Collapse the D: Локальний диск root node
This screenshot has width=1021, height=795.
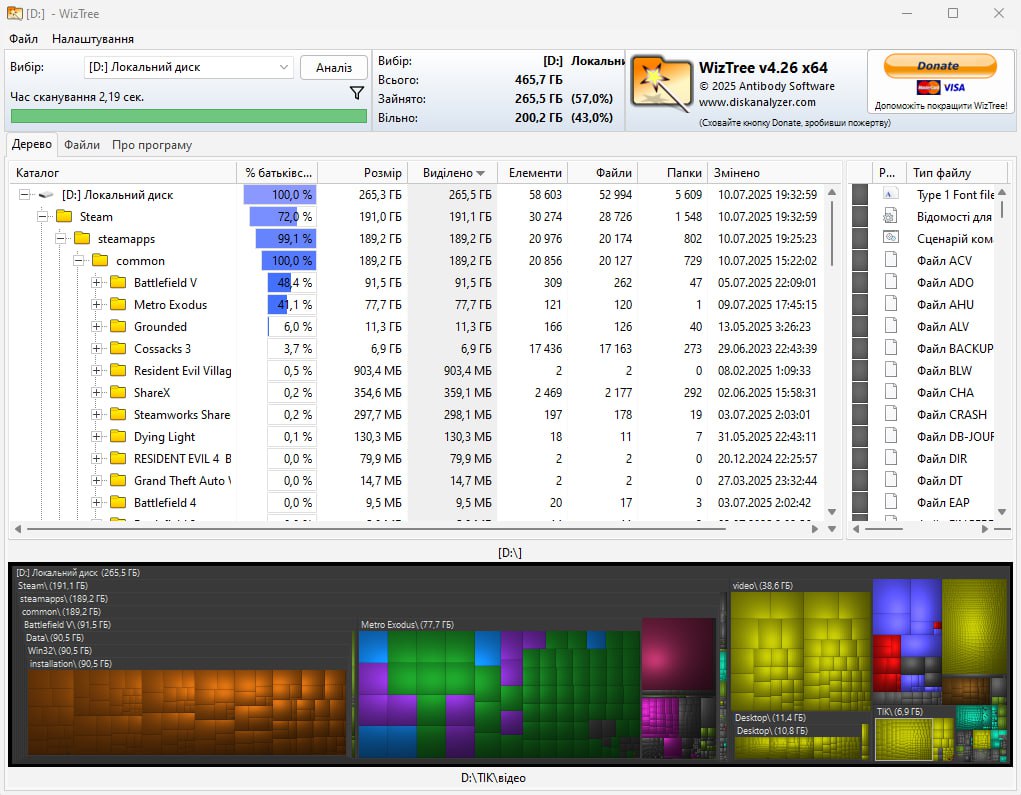coord(24,195)
